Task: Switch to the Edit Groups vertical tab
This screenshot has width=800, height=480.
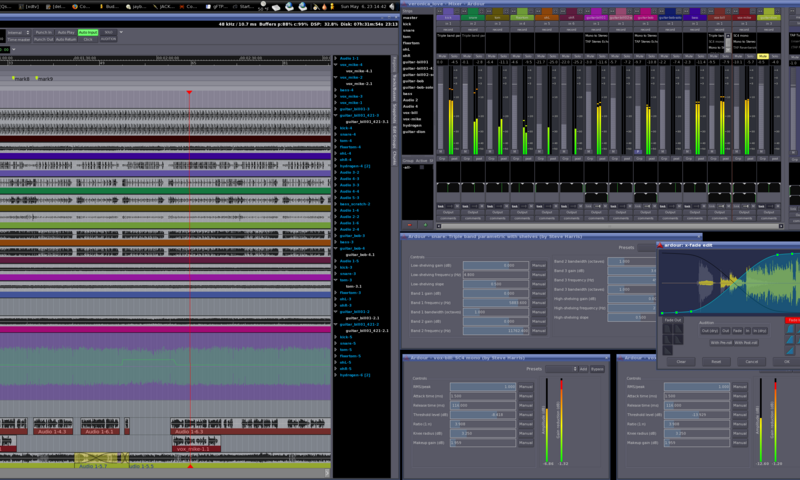Action: (x=394, y=137)
